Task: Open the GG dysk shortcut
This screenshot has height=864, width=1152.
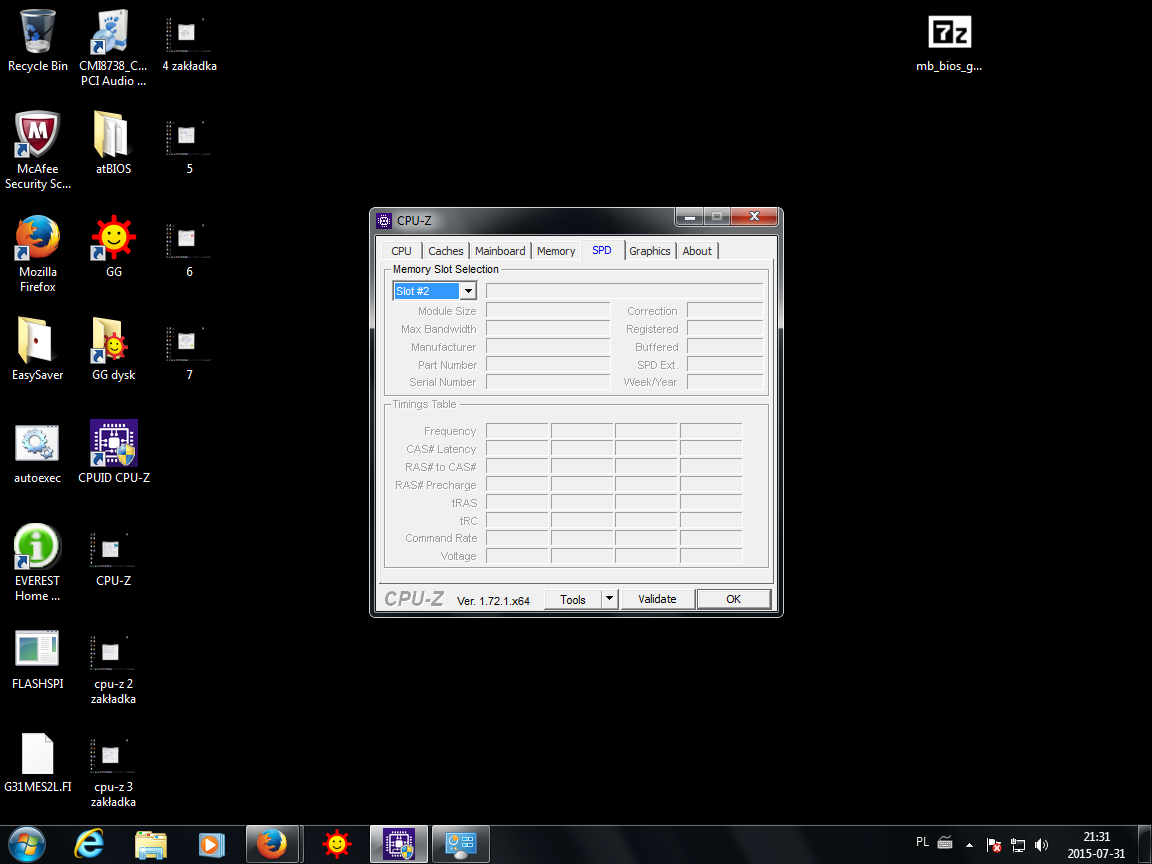Action: [113, 349]
